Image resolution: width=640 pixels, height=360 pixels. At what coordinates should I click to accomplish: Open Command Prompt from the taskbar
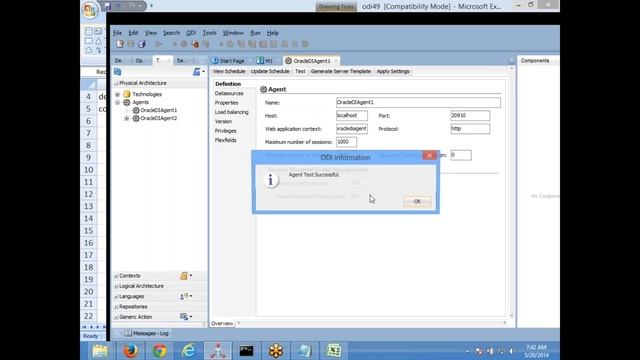point(246,351)
